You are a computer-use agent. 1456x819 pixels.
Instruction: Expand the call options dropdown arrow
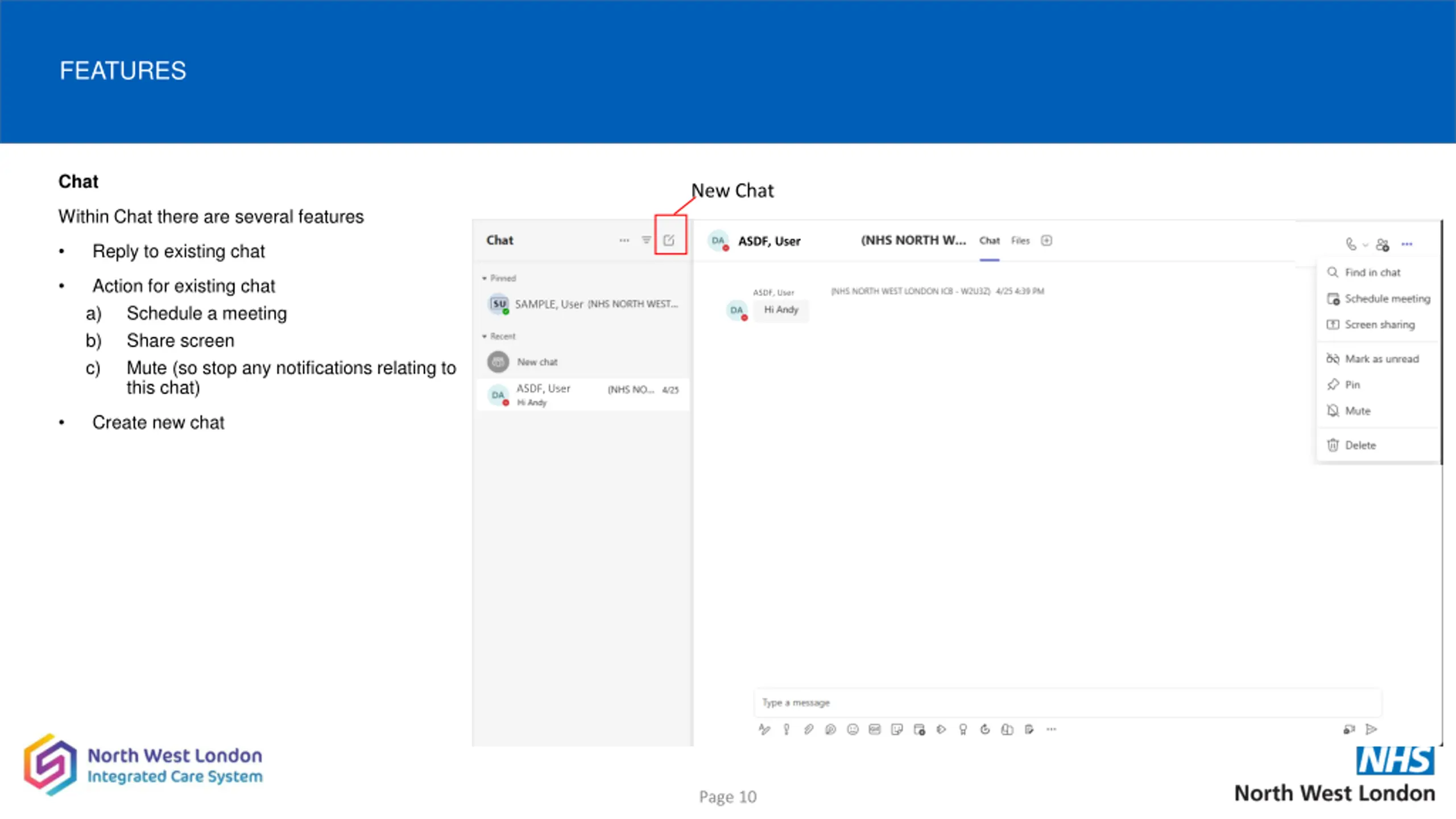[x=1365, y=245]
